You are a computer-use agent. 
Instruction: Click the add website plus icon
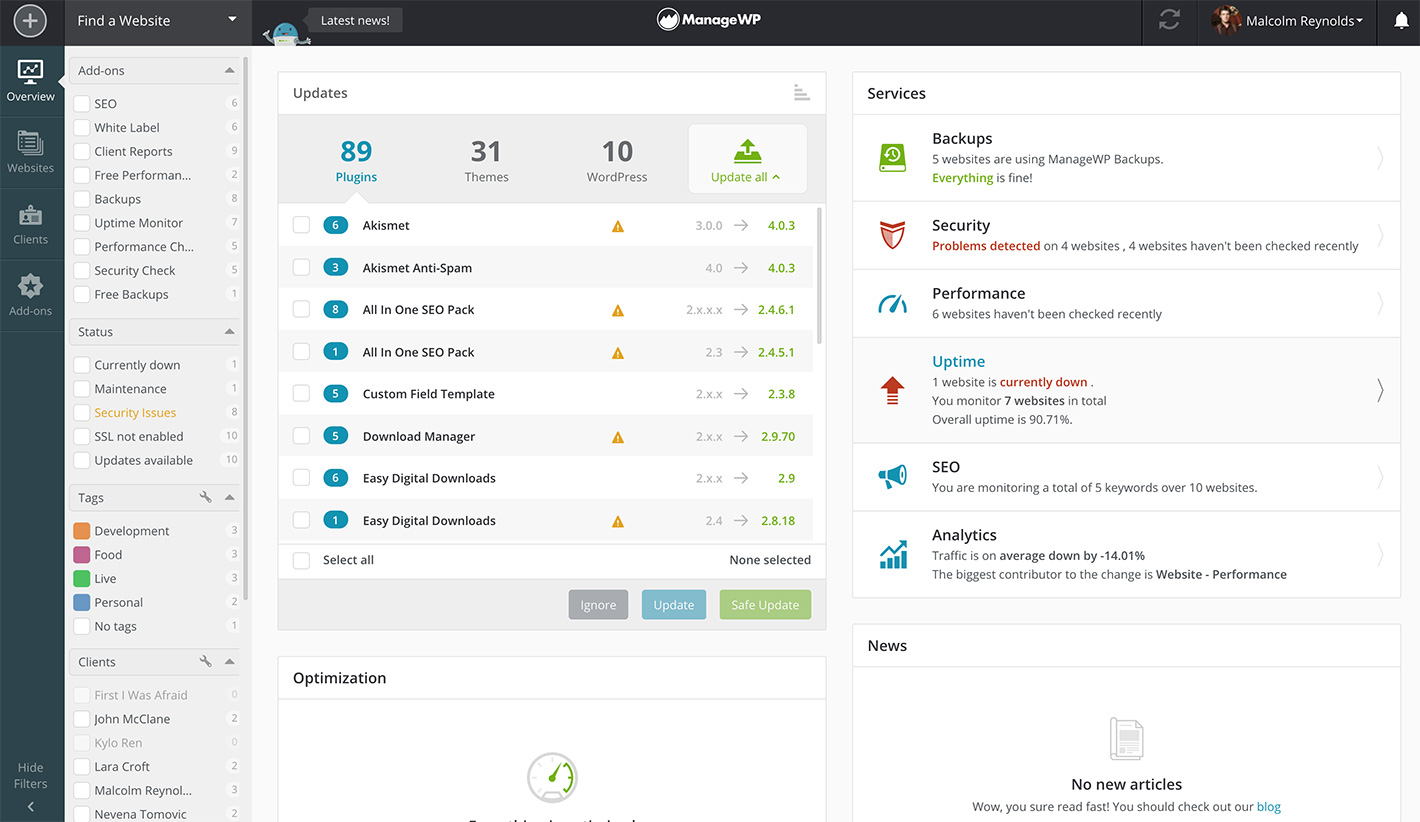click(31, 21)
